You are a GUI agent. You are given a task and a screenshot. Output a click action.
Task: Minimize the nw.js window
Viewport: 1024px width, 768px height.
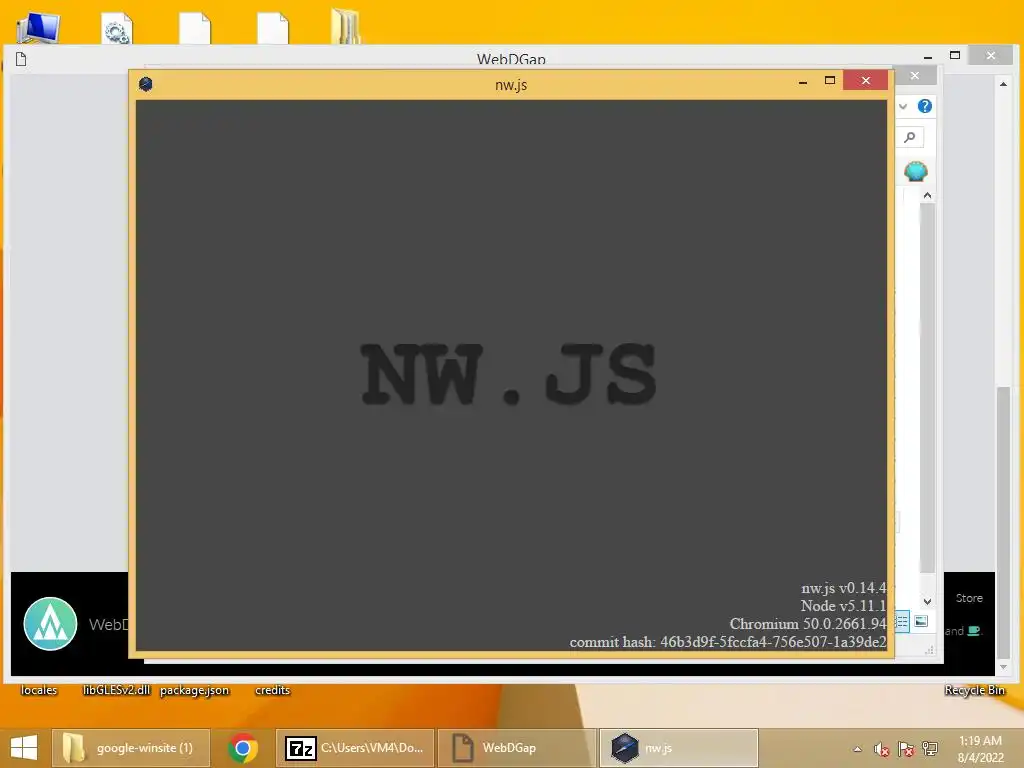[803, 82]
